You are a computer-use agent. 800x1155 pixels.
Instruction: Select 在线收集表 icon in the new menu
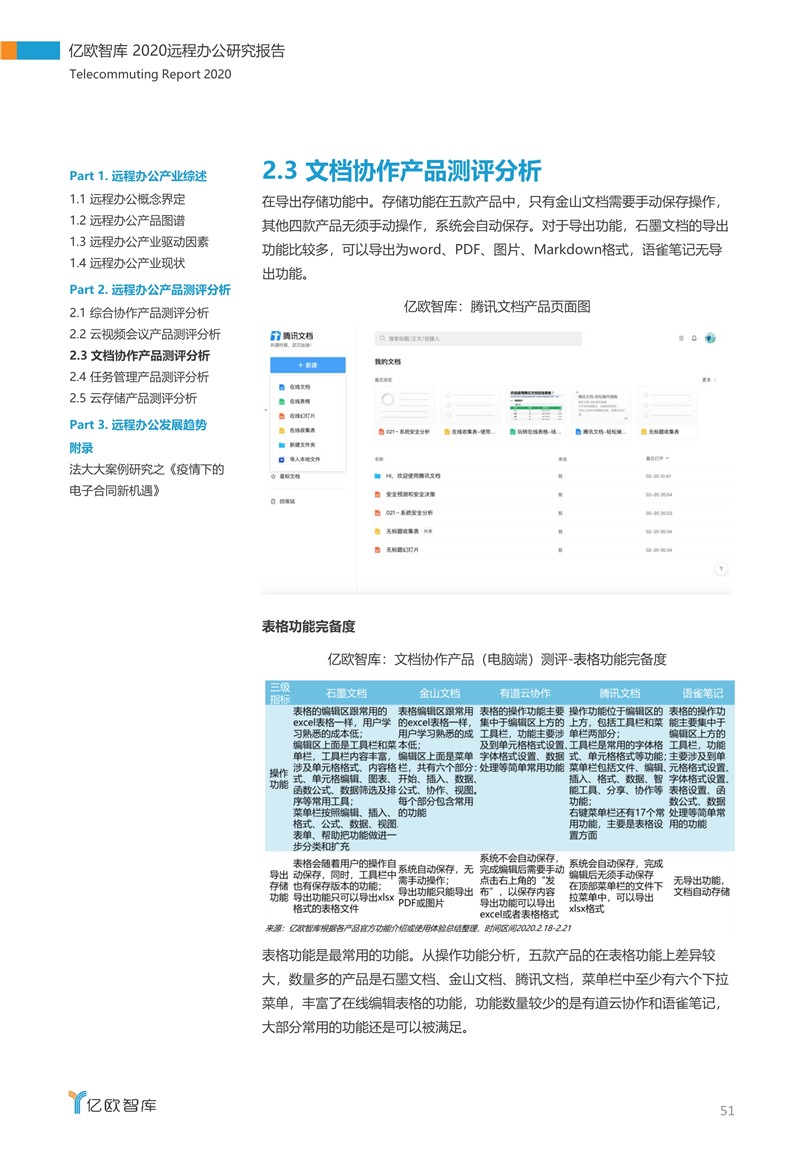click(x=281, y=430)
